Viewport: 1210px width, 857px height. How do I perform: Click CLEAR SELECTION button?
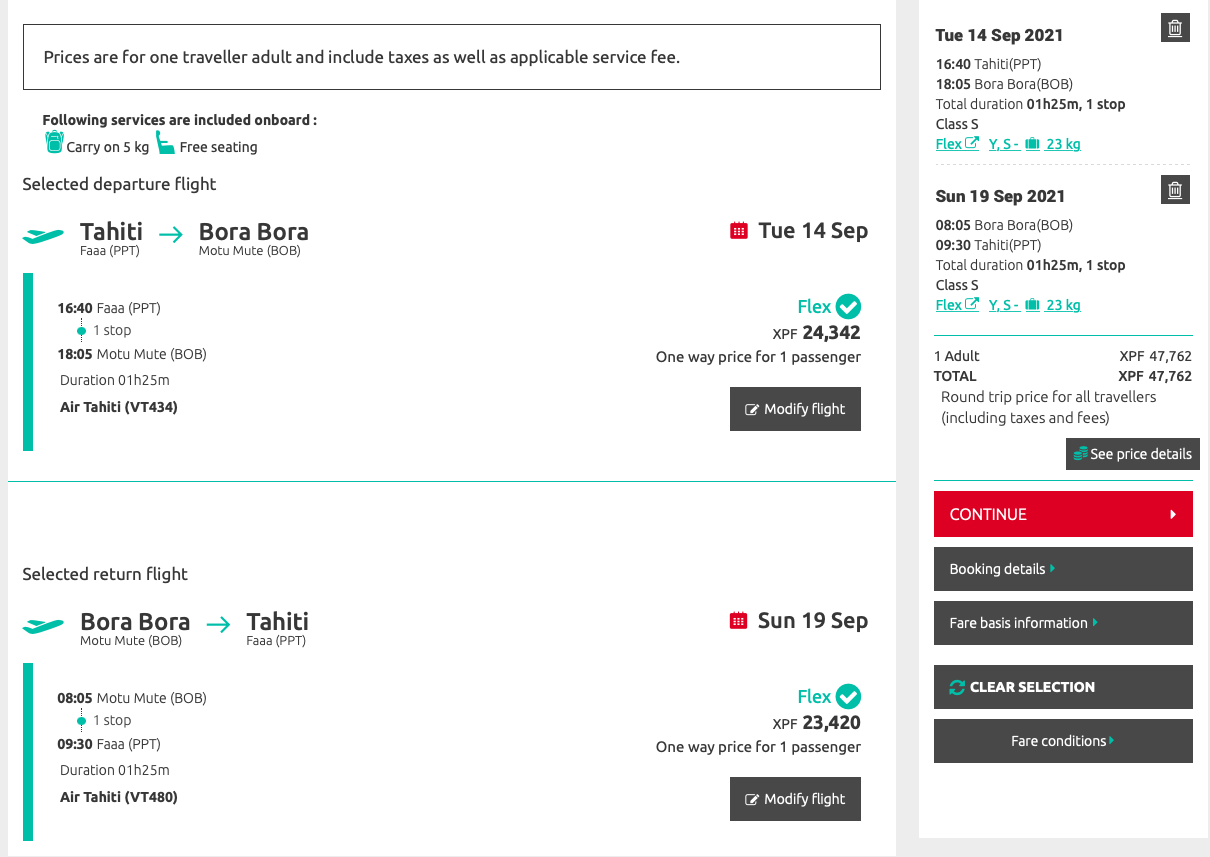[x=1063, y=687]
